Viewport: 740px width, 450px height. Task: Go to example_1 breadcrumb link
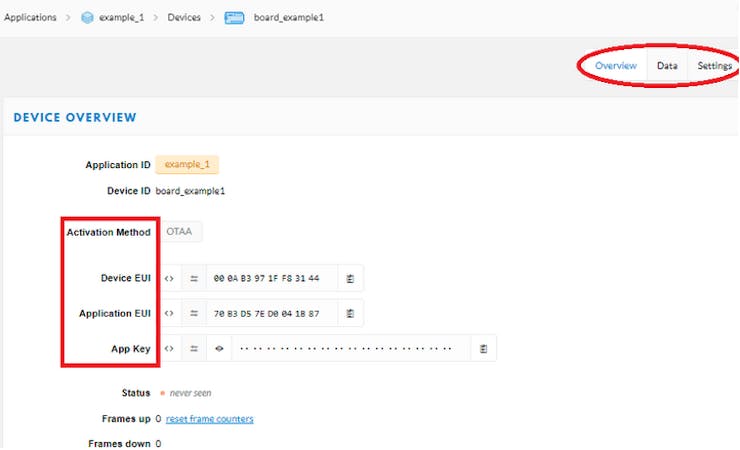(121, 17)
